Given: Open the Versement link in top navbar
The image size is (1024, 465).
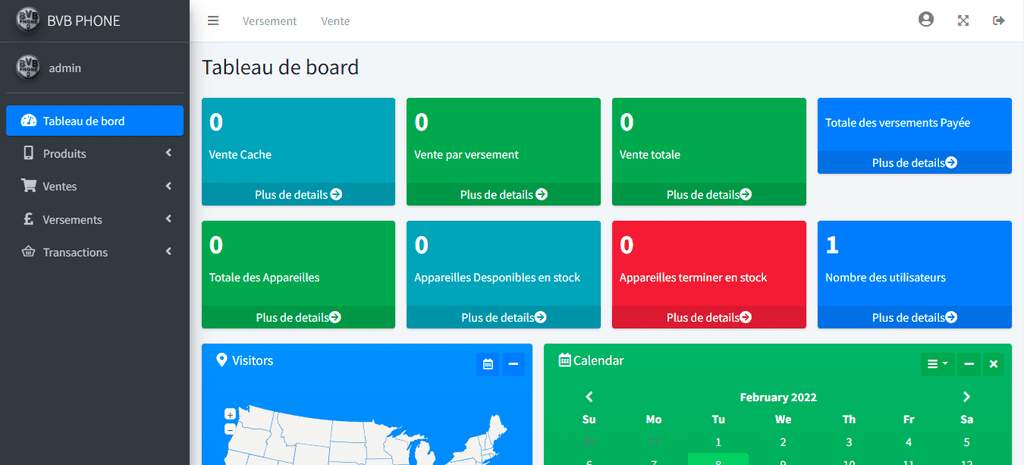Looking at the screenshot, I should point(270,21).
